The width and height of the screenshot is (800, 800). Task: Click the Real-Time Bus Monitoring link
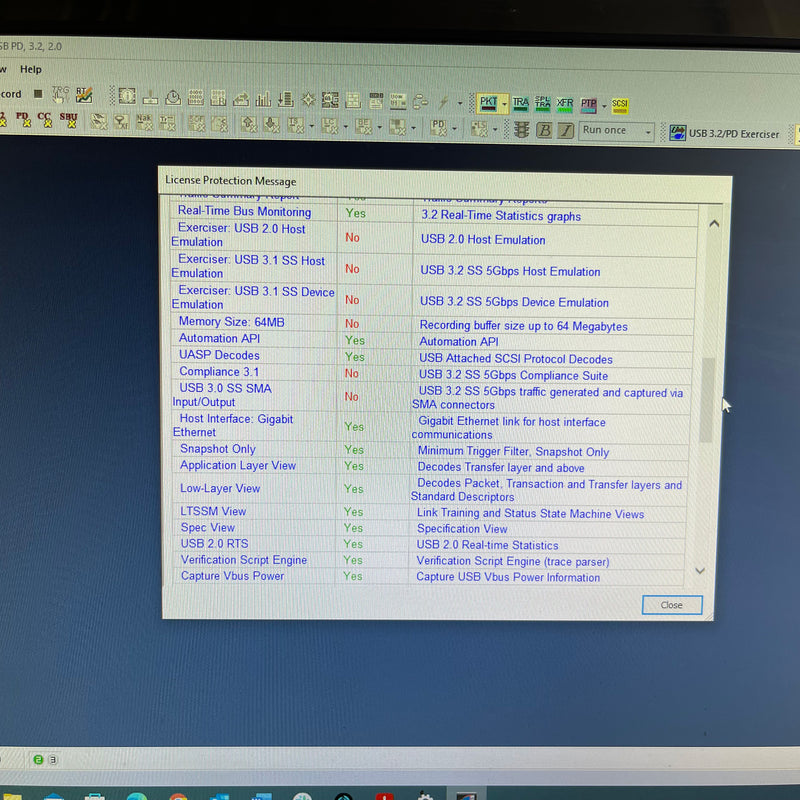[x=244, y=211]
